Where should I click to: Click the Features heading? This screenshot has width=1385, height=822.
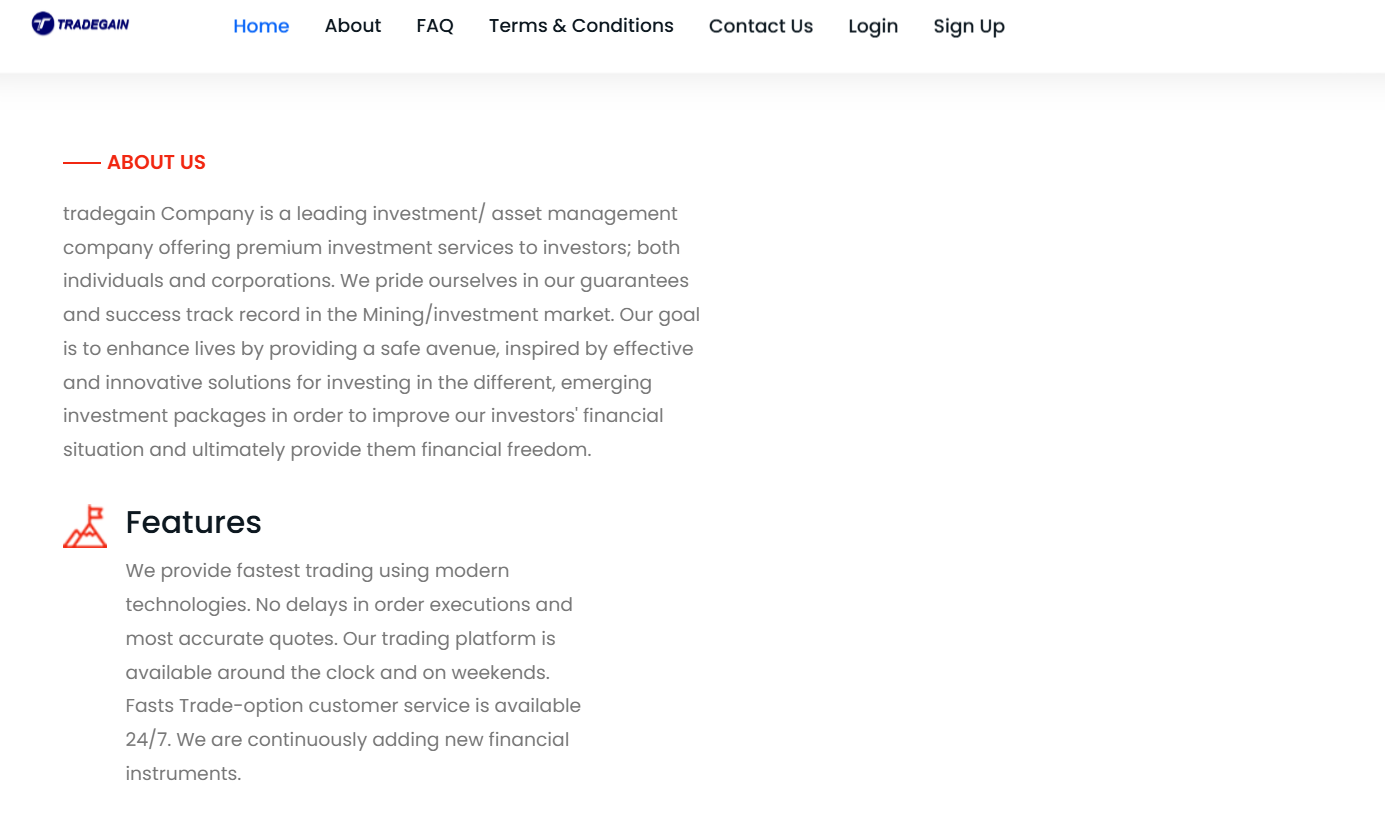pos(193,522)
